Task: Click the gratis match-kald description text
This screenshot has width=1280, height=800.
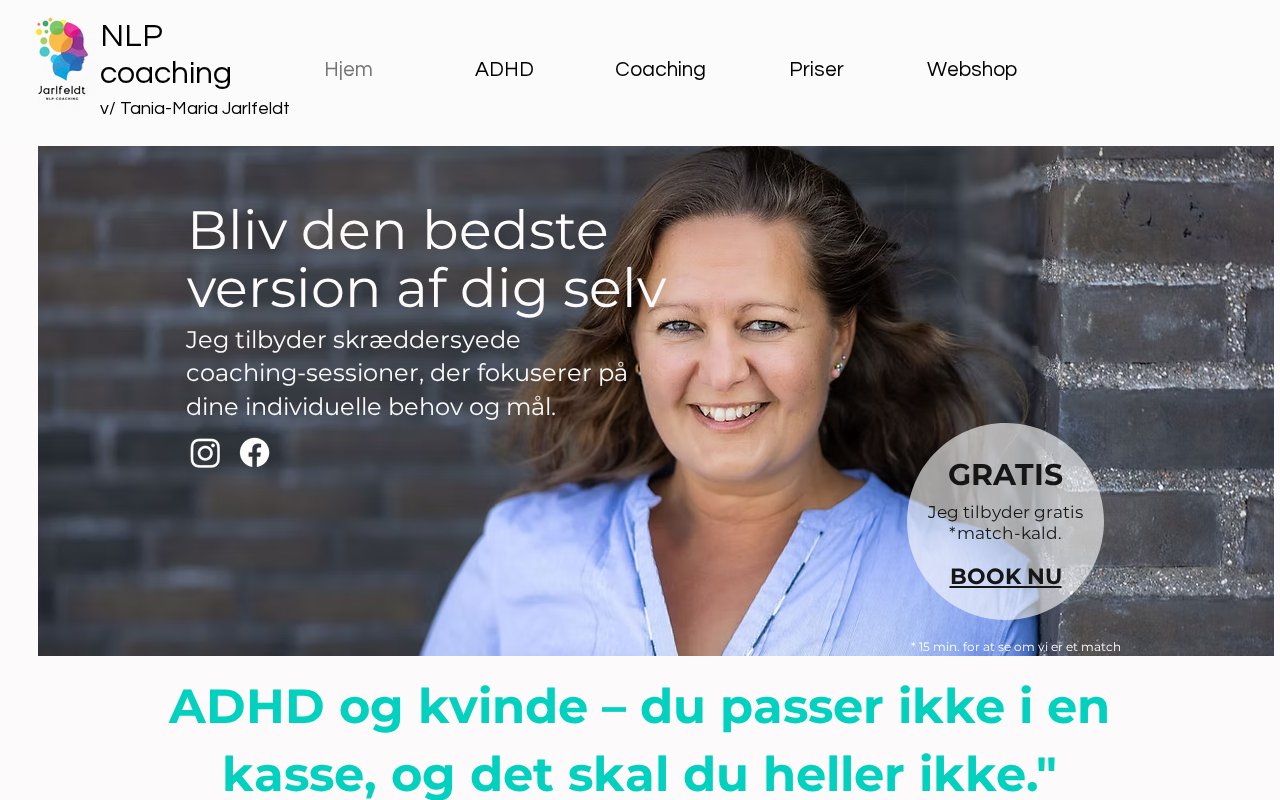Action: (x=1005, y=523)
